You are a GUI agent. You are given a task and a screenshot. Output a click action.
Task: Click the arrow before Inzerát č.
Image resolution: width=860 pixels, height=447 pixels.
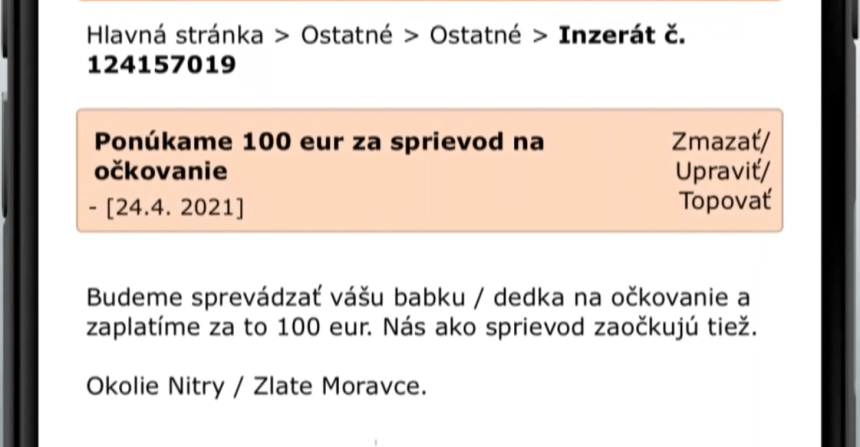point(540,35)
